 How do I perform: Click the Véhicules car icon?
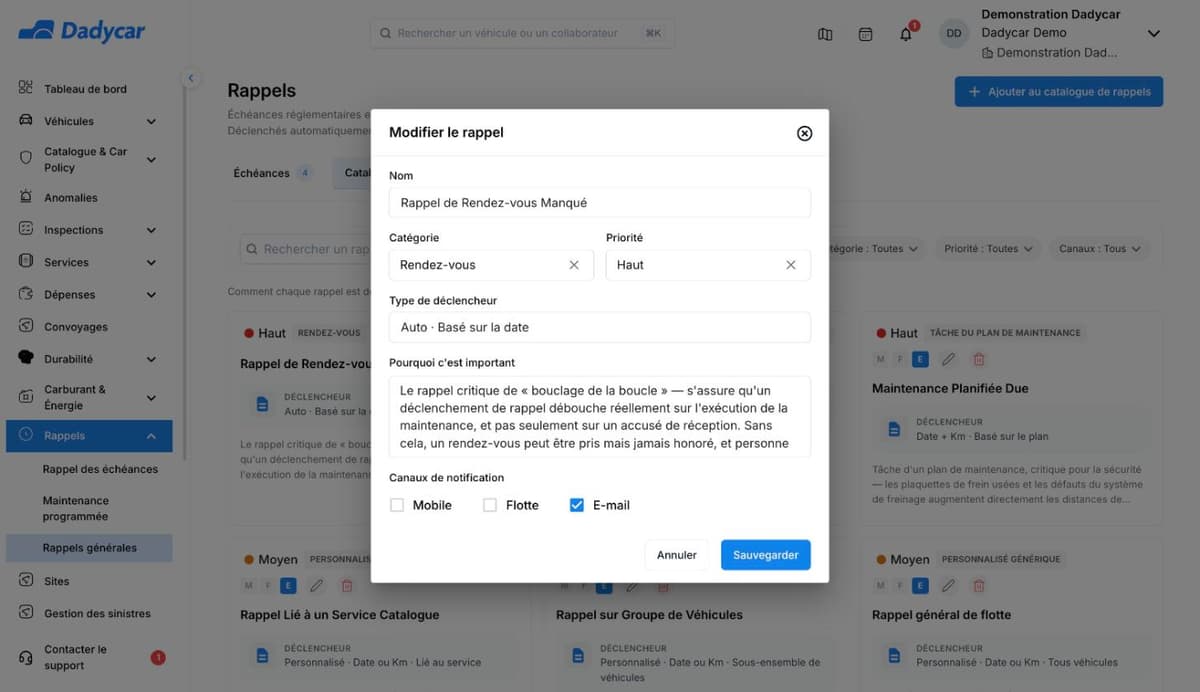pos(26,121)
